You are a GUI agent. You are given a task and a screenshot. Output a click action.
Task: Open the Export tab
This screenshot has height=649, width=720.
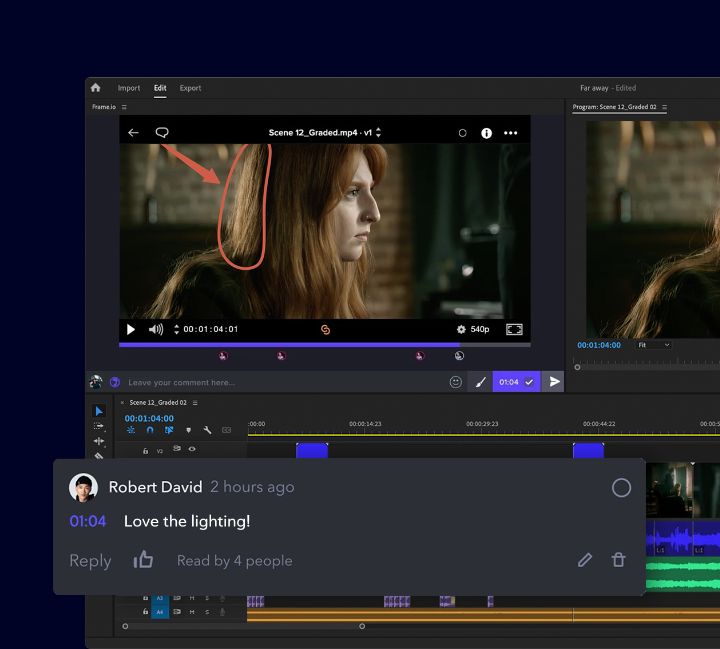click(190, 88)
